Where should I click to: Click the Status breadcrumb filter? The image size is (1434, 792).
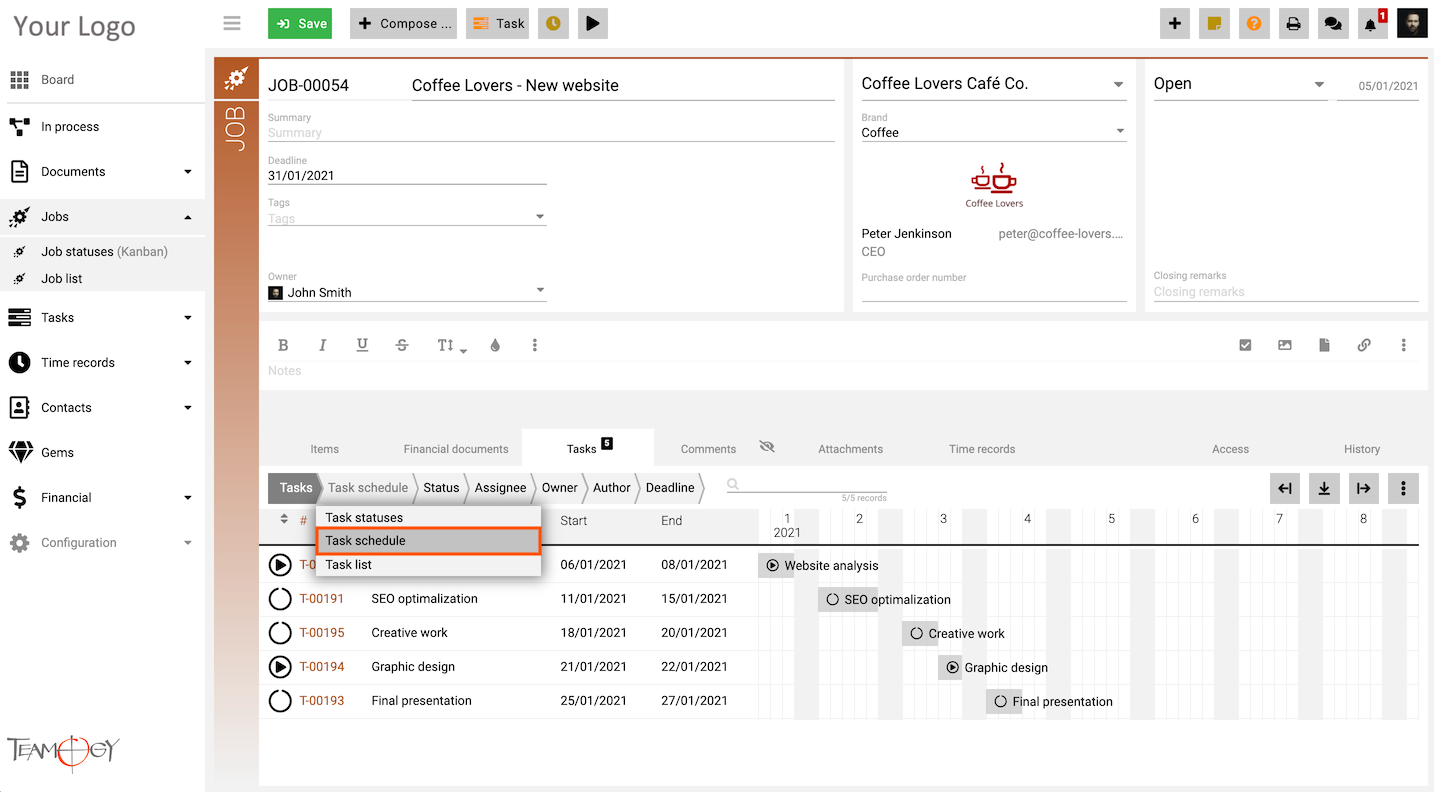point(441,488)
